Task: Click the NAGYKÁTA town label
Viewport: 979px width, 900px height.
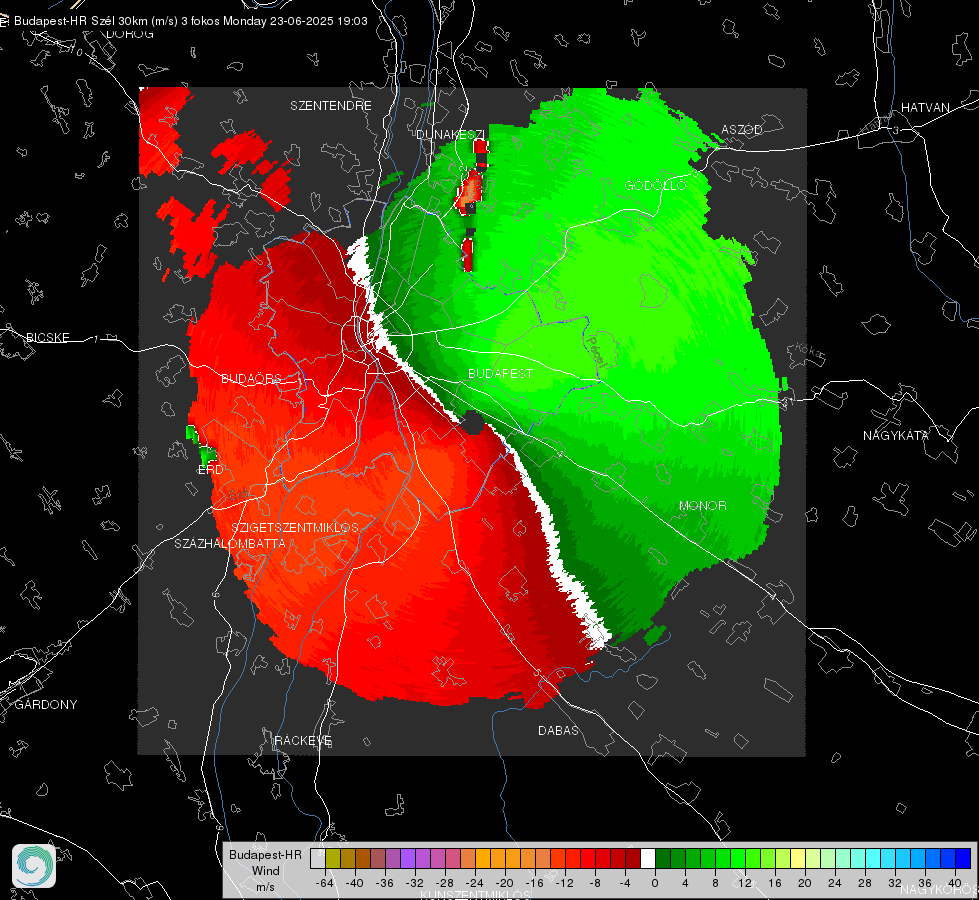Action: [x=896, y=436]
